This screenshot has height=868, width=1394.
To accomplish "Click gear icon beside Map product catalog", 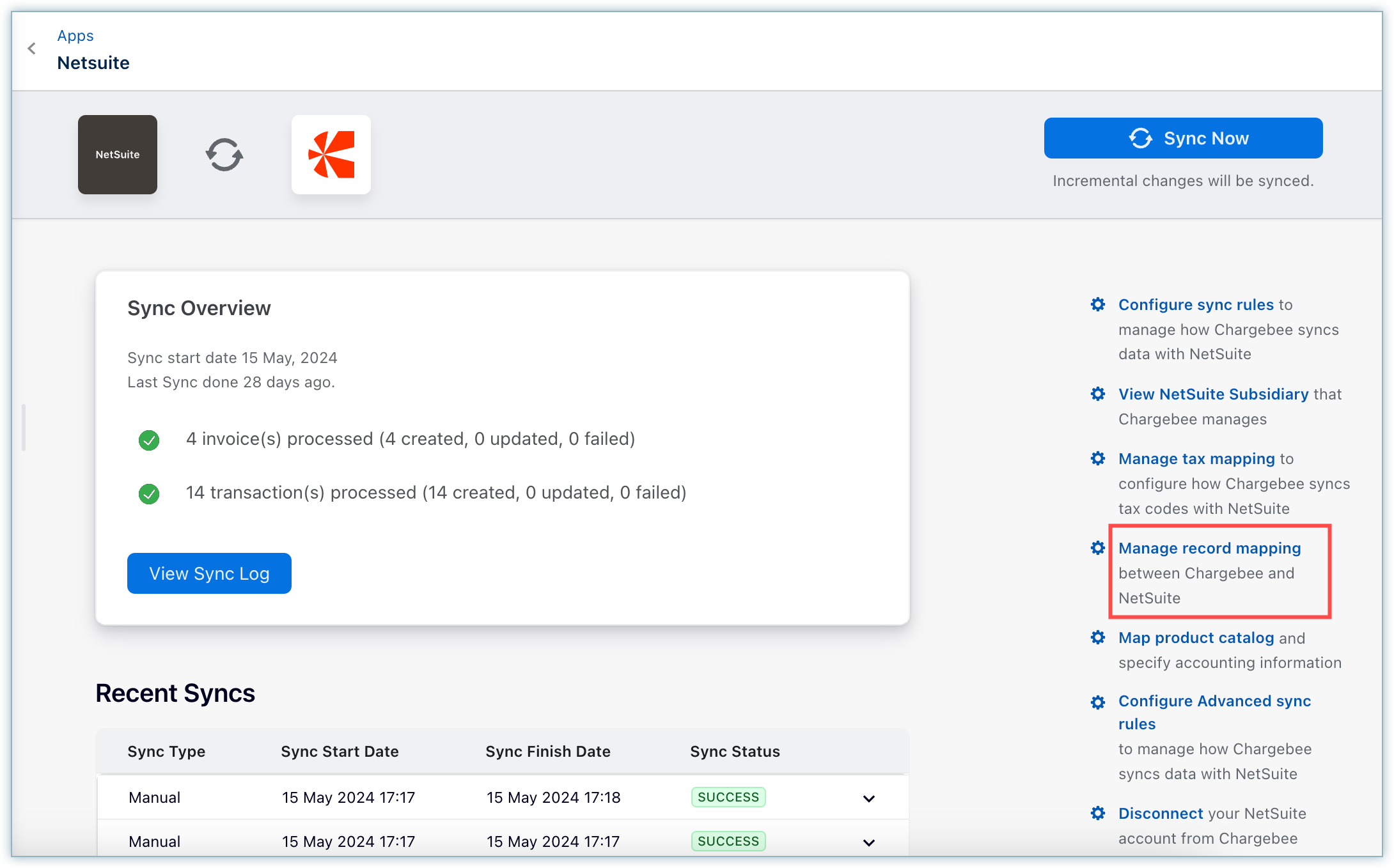I will 1098,637.
